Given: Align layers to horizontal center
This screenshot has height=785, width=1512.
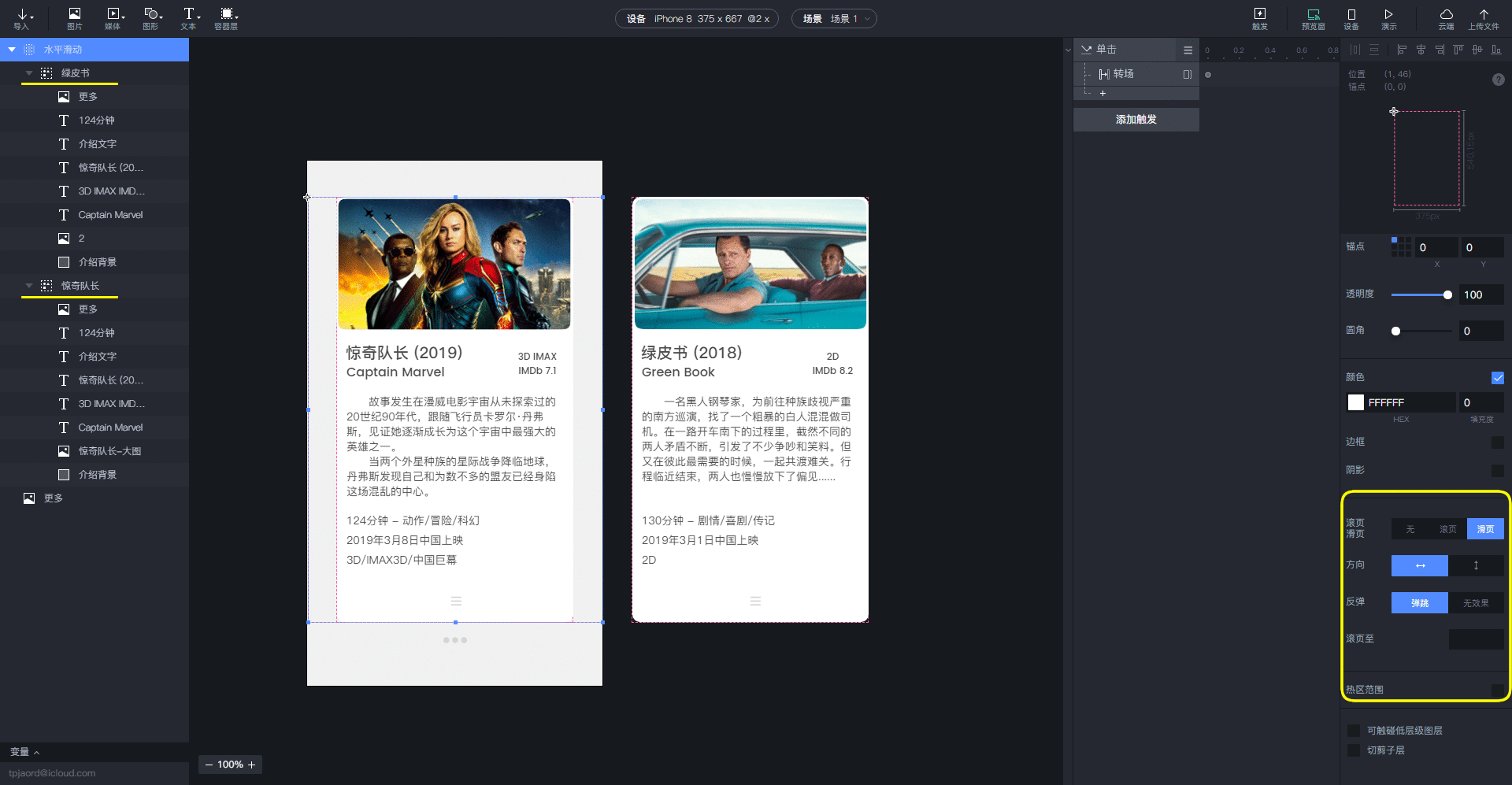Looking at the screenshot, I should point(1421,50).
